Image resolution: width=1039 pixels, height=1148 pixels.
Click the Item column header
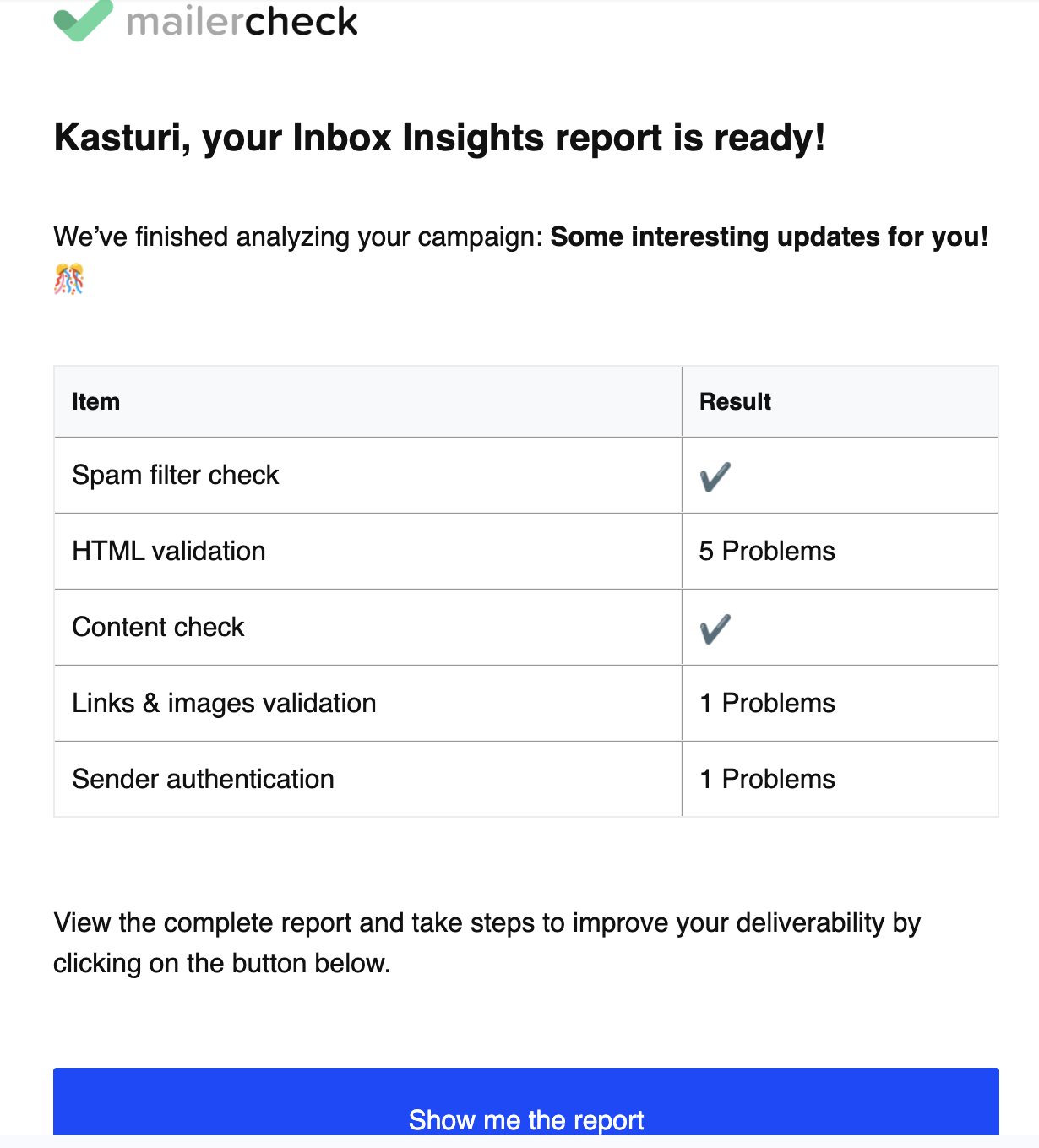[95, 402]
